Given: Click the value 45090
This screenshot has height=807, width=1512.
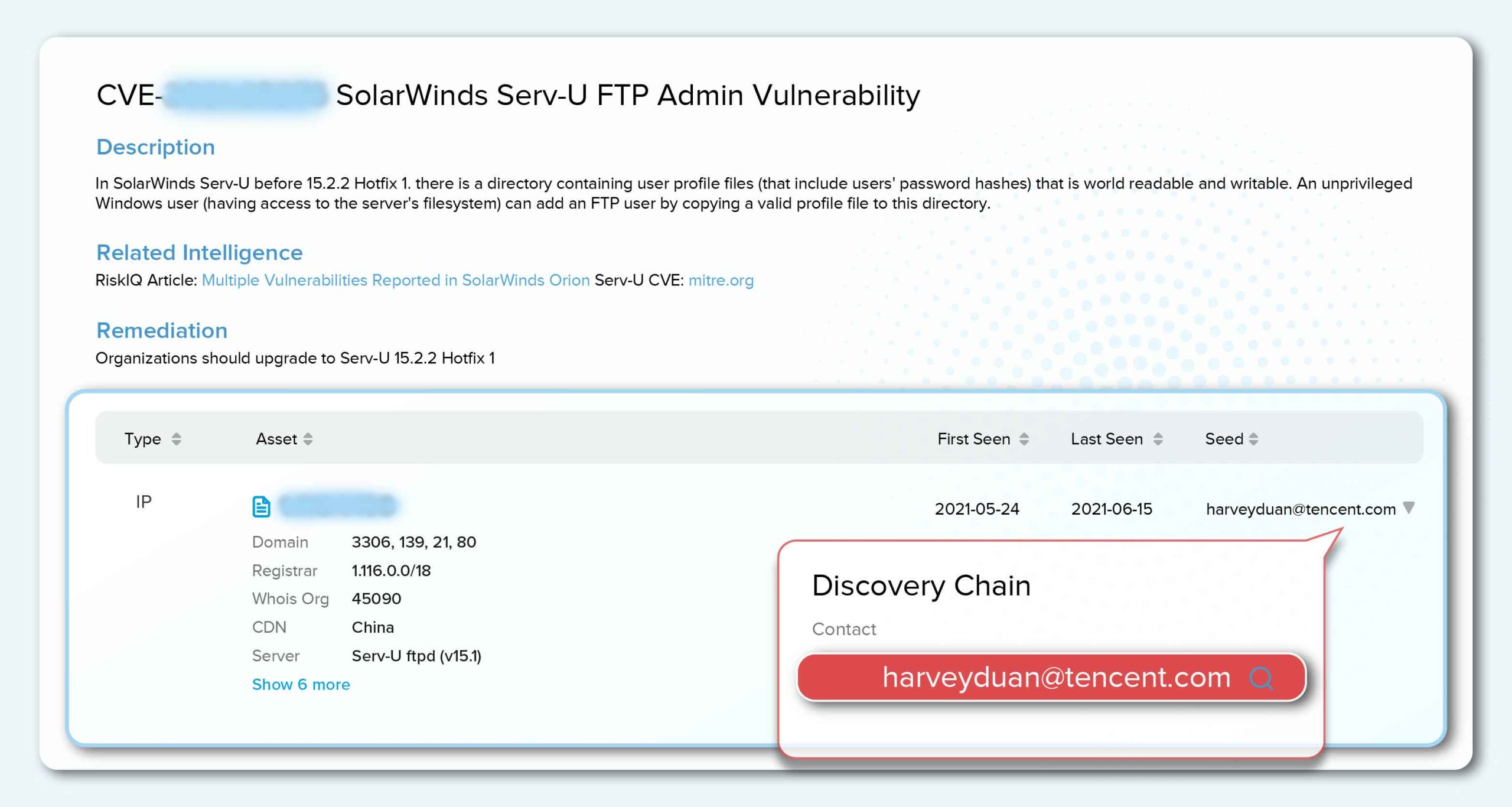Looking at the screenshot, I should (x=376, y=599).
